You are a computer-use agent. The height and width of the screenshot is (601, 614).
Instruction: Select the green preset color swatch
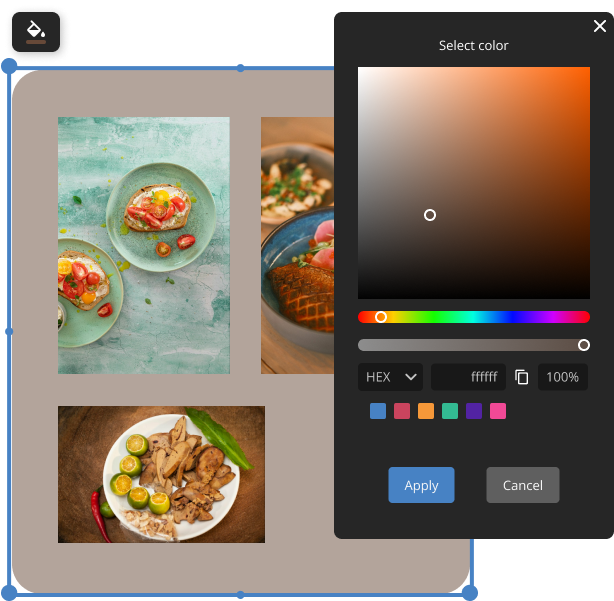point(450,411)
